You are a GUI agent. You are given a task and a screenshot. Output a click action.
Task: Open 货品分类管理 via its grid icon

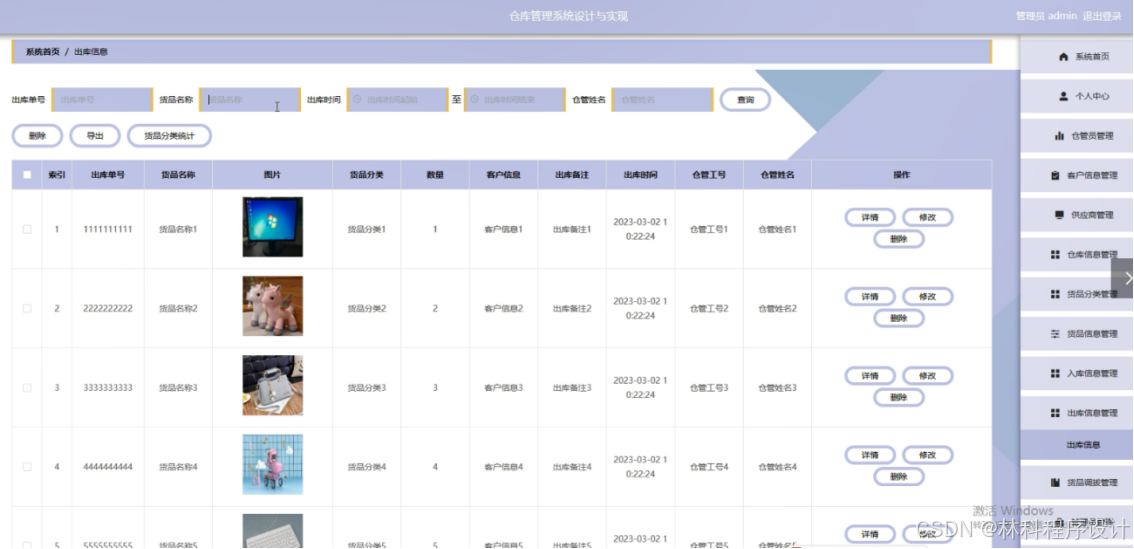click(1055, 294)
